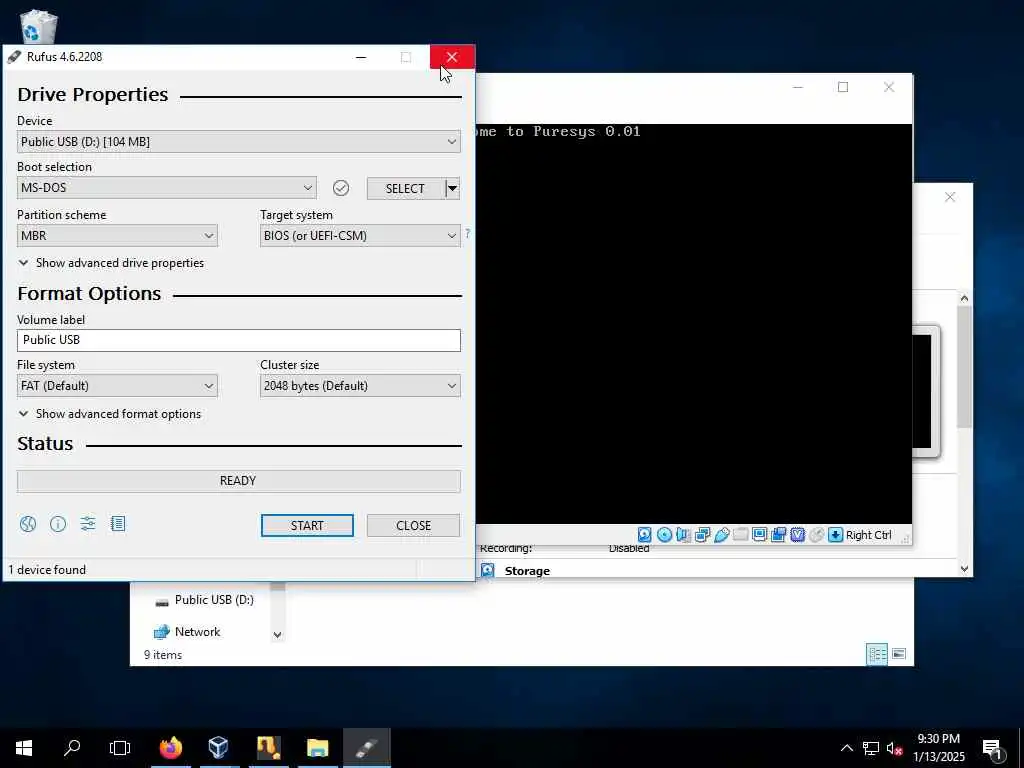Open Firefox from the taskbar
The image size is (1024, 768).
(171, 748)
